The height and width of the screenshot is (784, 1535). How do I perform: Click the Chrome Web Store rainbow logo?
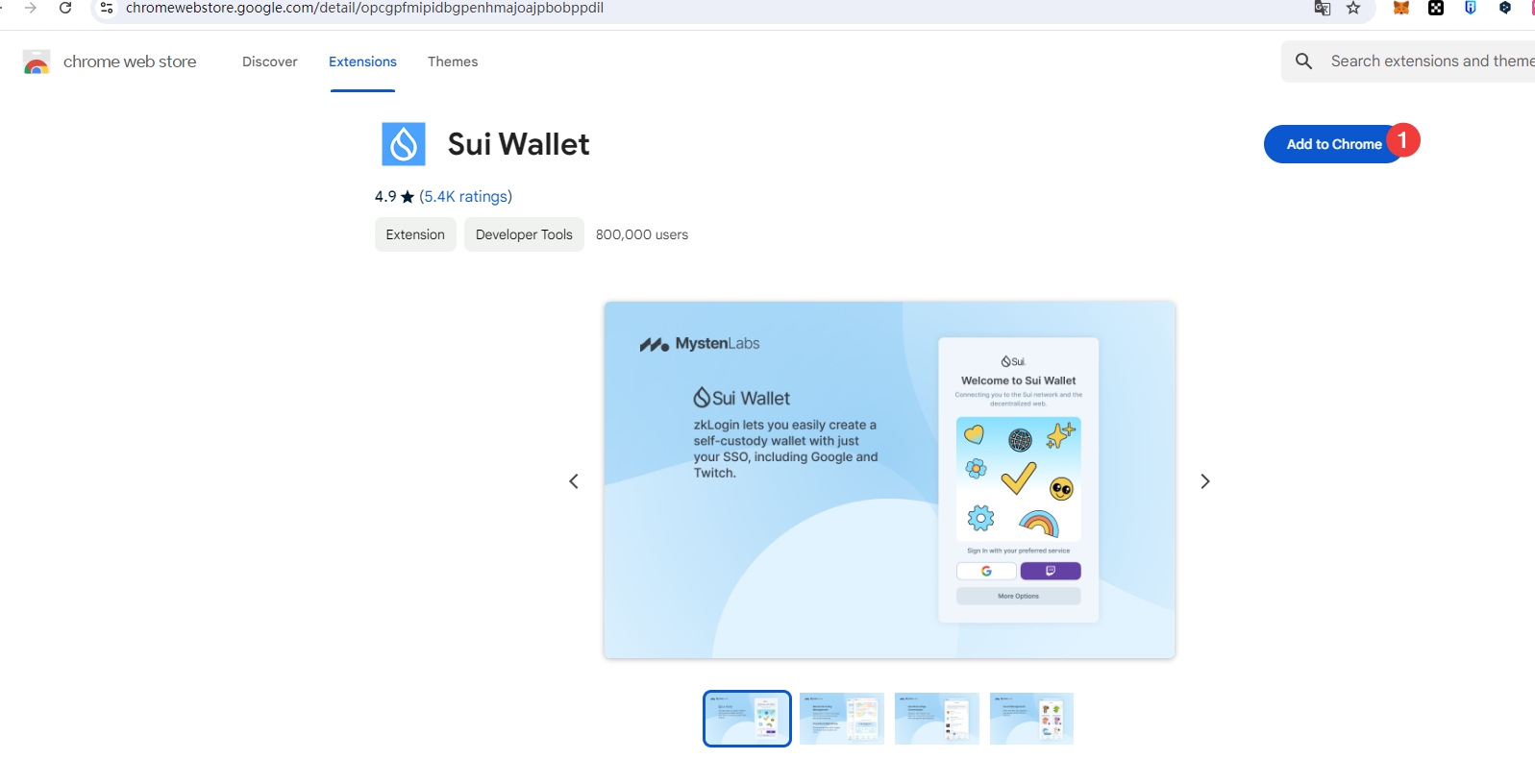pyautogui.click(x=37, y=62)
